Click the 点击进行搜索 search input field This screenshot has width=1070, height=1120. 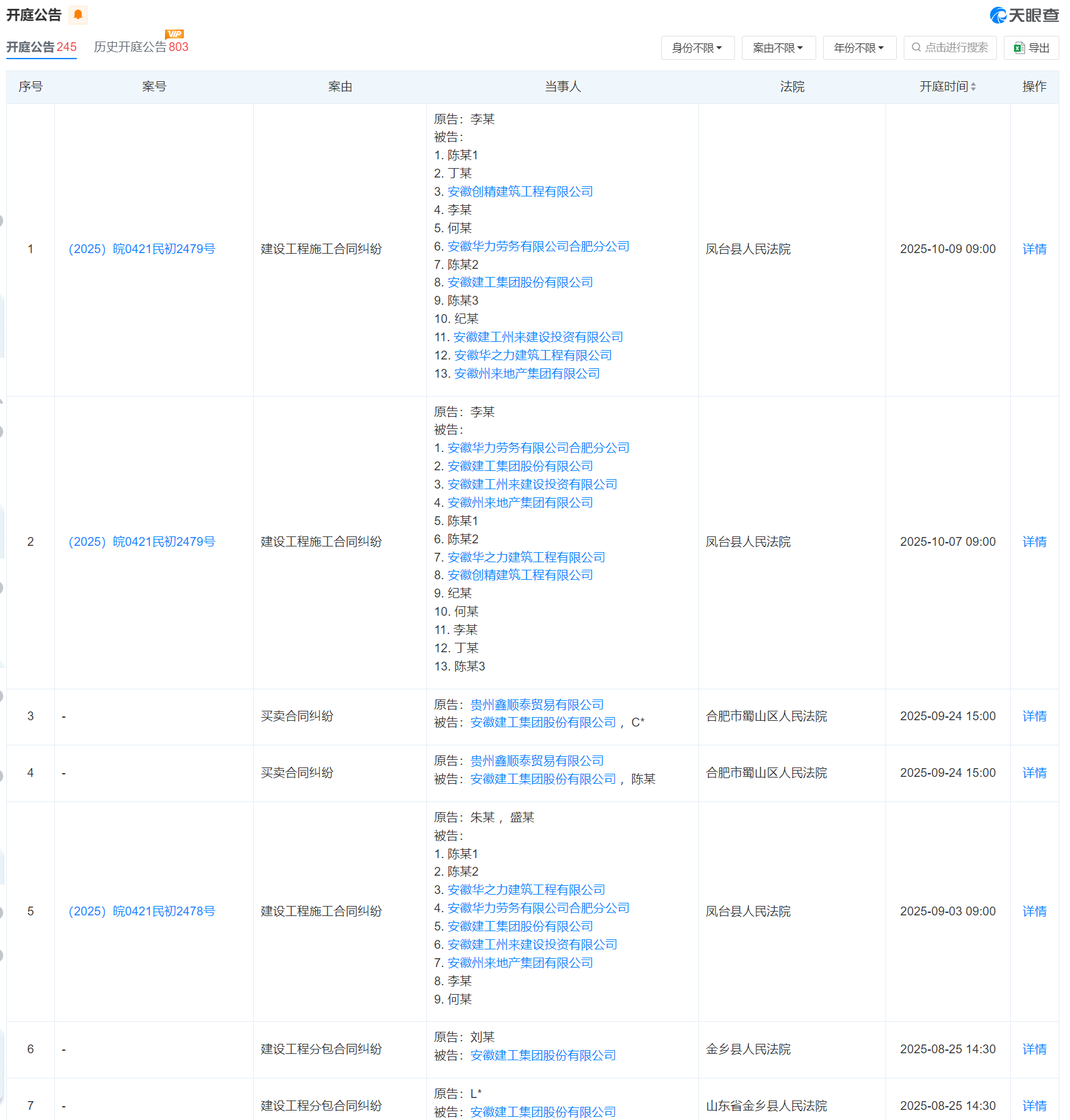pos(951,47)
